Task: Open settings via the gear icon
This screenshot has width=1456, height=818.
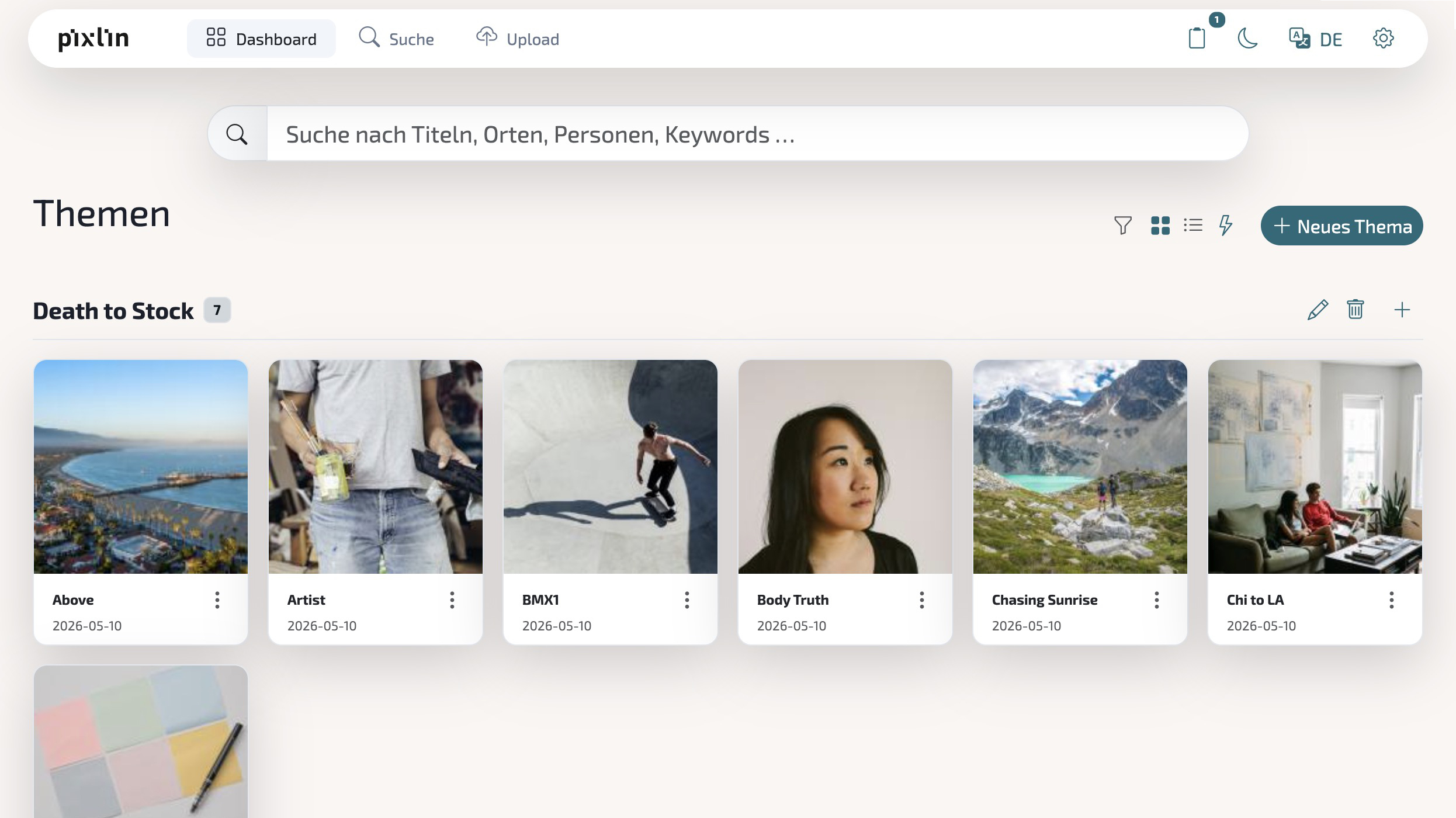Action: (1383, 39)
